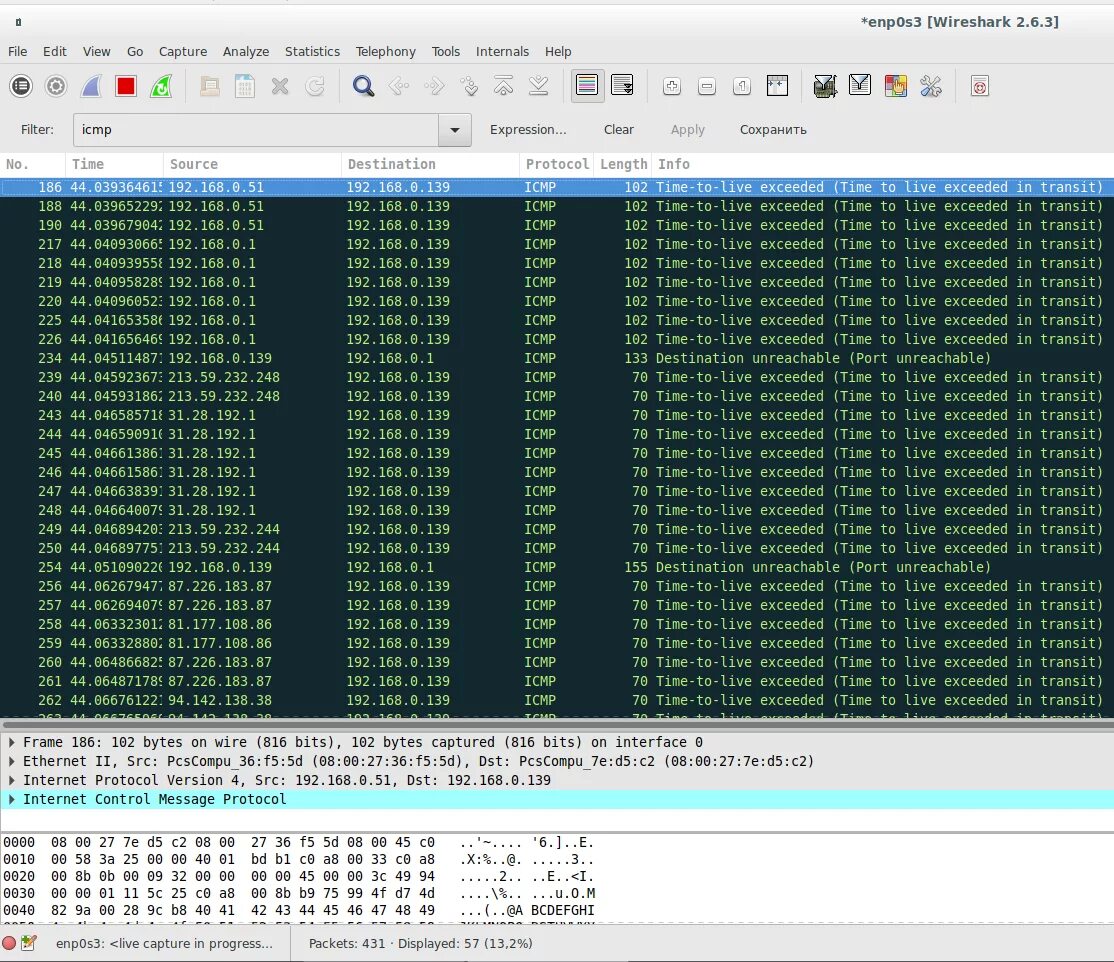This screenshot has height=962, width=1114.
Task: Edit capture comments status bar icon
Action: tap(29, 944)
